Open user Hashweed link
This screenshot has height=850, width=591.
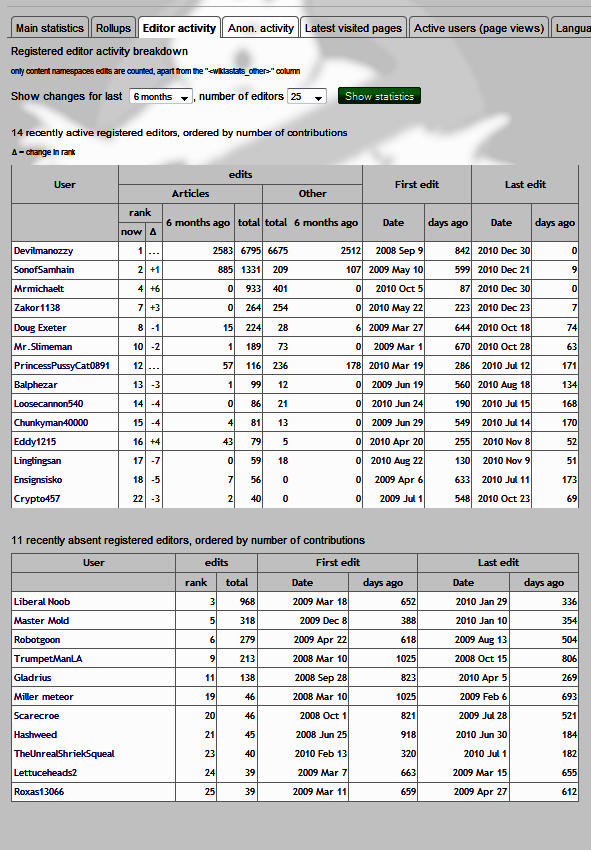35,735
